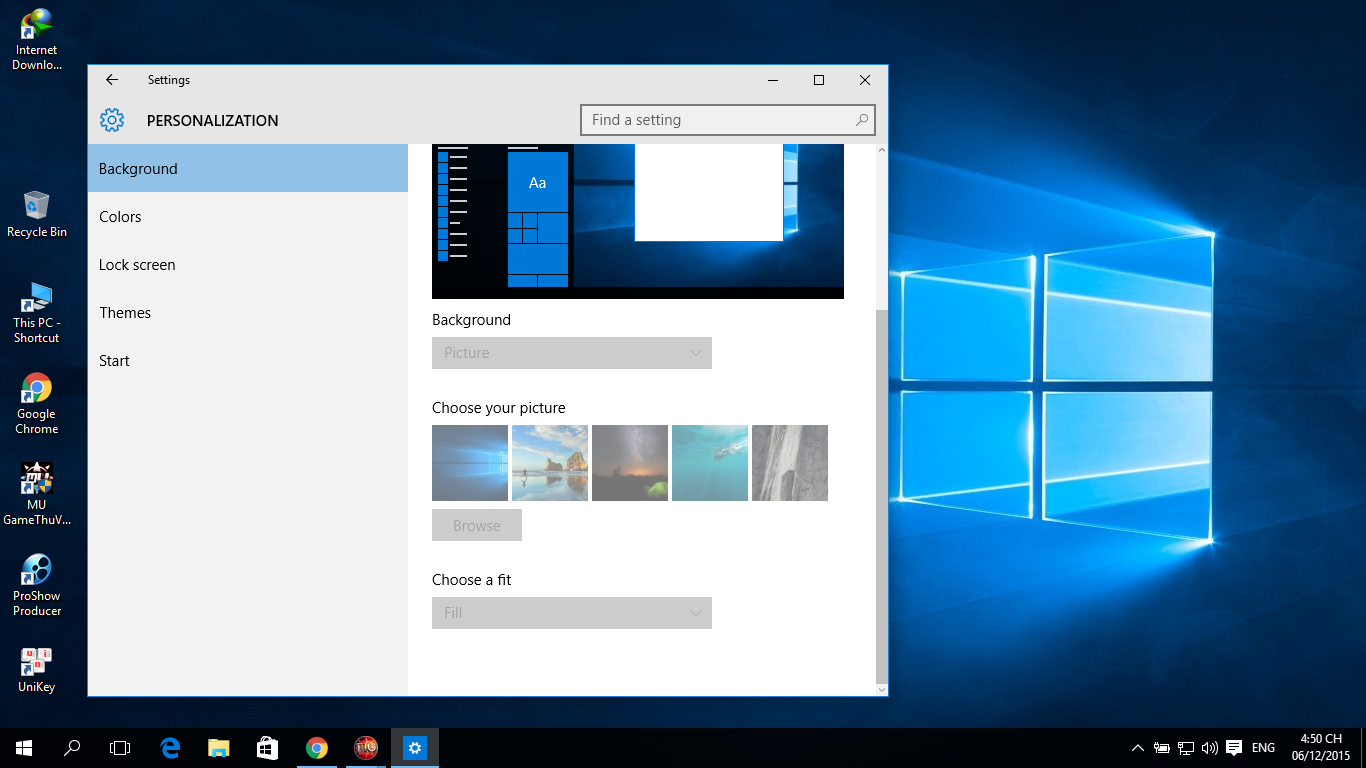Viewport: 1366px width, 768px height.
Task: Click the search magnifier in Find a setting
Action: point(862,120)
